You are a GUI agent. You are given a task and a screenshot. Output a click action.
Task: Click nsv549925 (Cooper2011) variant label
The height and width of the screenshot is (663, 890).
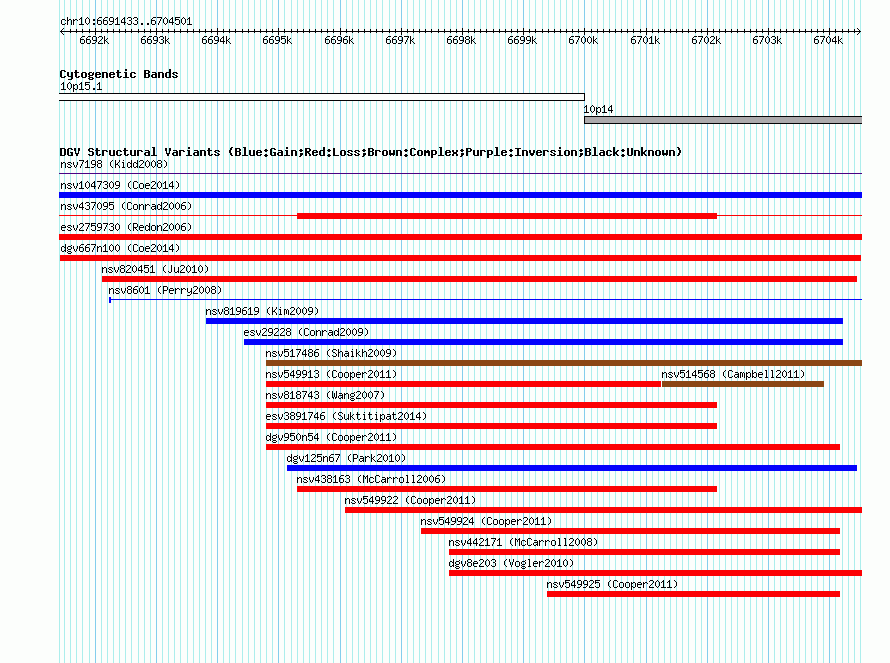(x=612, y=585)
